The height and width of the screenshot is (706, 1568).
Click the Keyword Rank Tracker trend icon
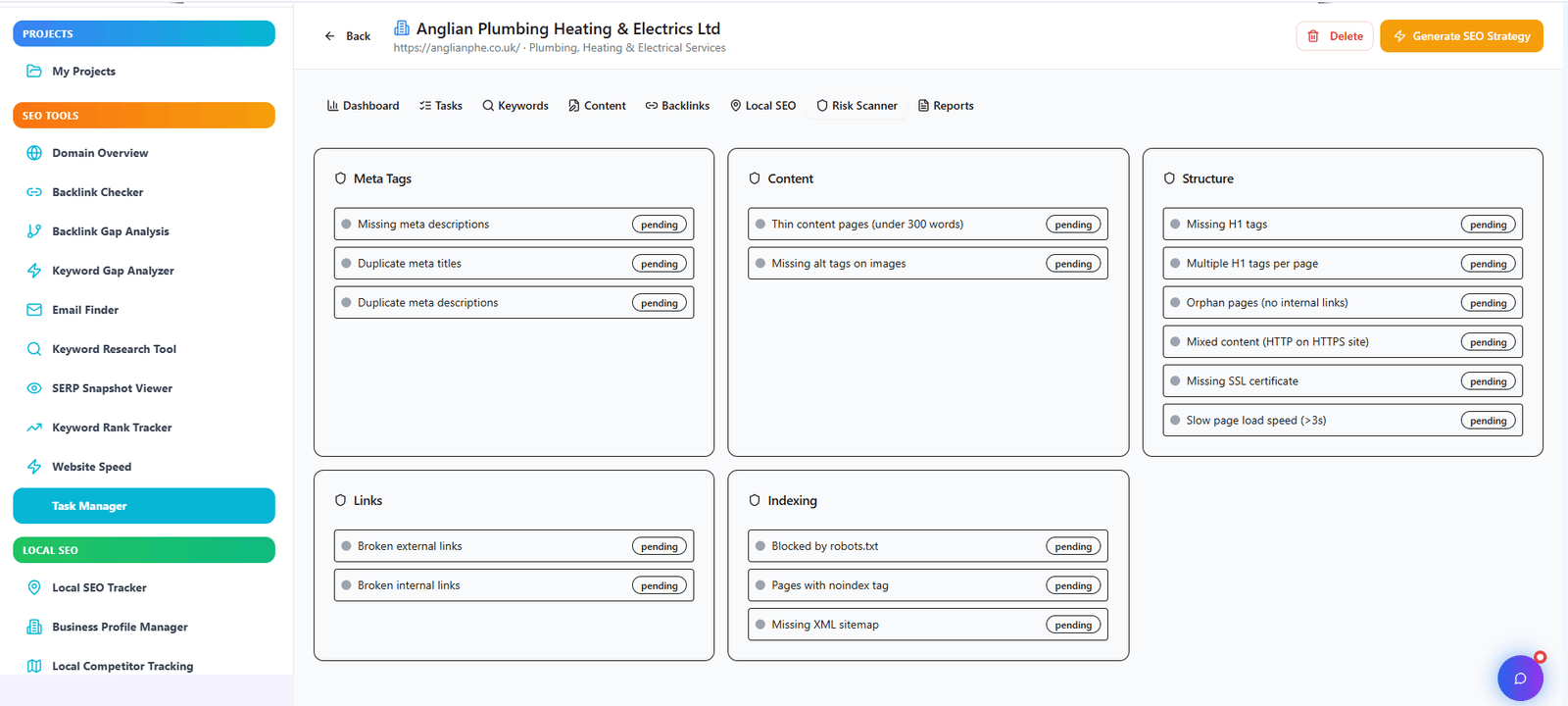point(34,428)
